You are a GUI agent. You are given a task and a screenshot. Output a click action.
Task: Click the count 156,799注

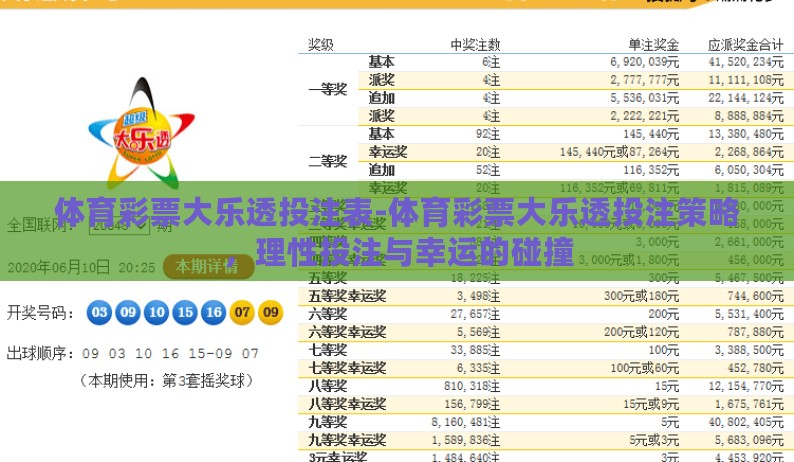(x=472, y=404)
